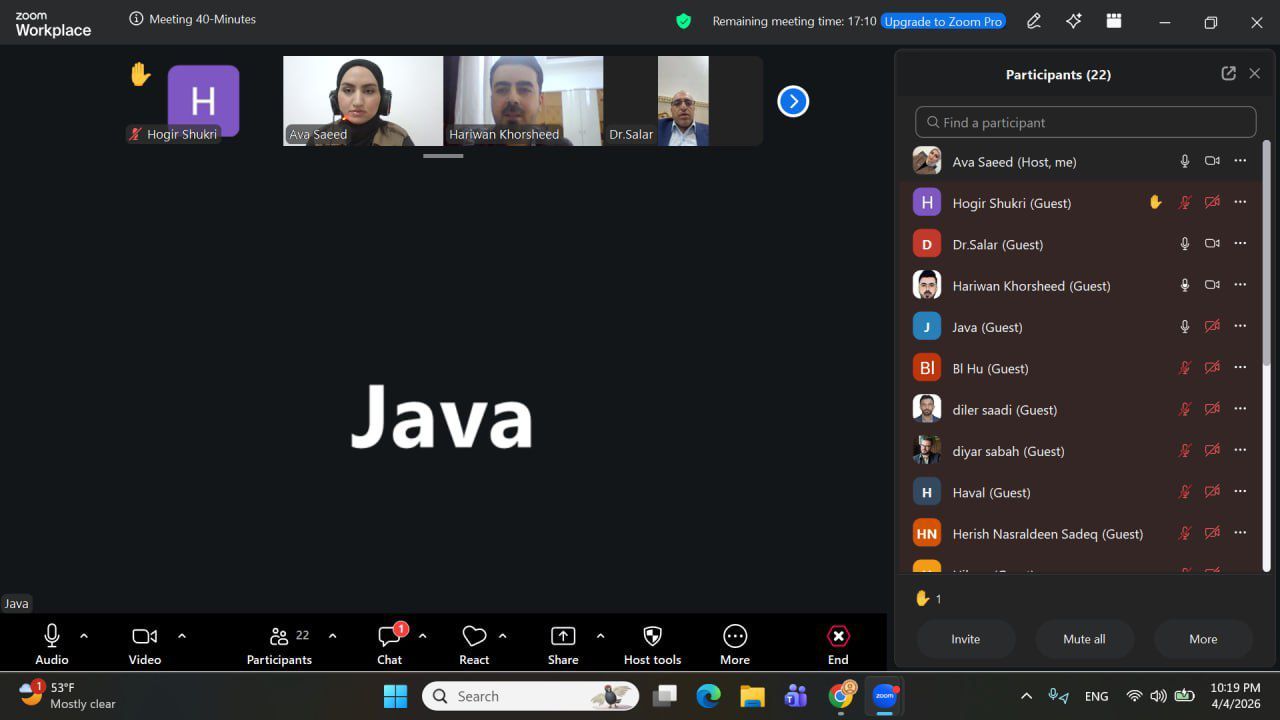
Task: Open the More menu in toolbar
Action: (735, 637)
